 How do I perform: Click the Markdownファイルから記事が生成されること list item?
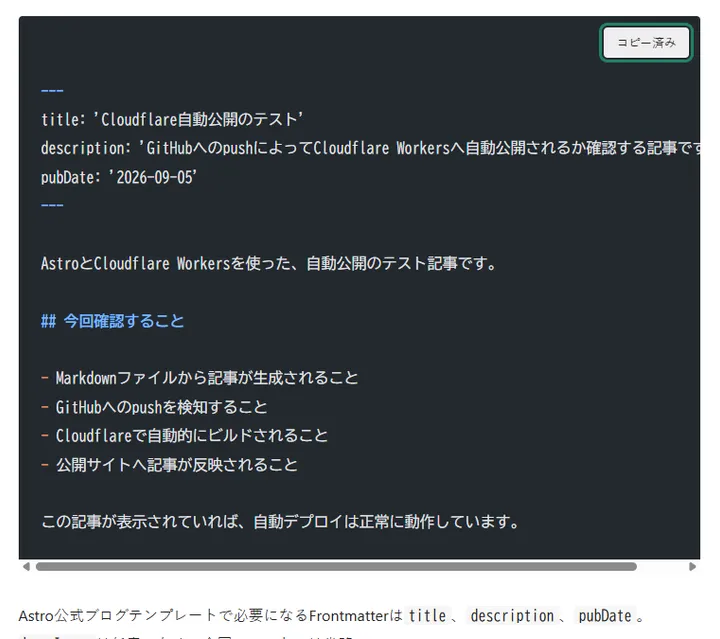point(200,378)
